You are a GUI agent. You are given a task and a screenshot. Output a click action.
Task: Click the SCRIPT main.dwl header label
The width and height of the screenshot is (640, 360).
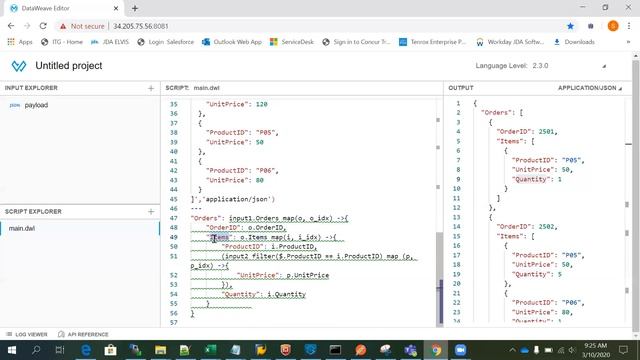tap(192, 88)
